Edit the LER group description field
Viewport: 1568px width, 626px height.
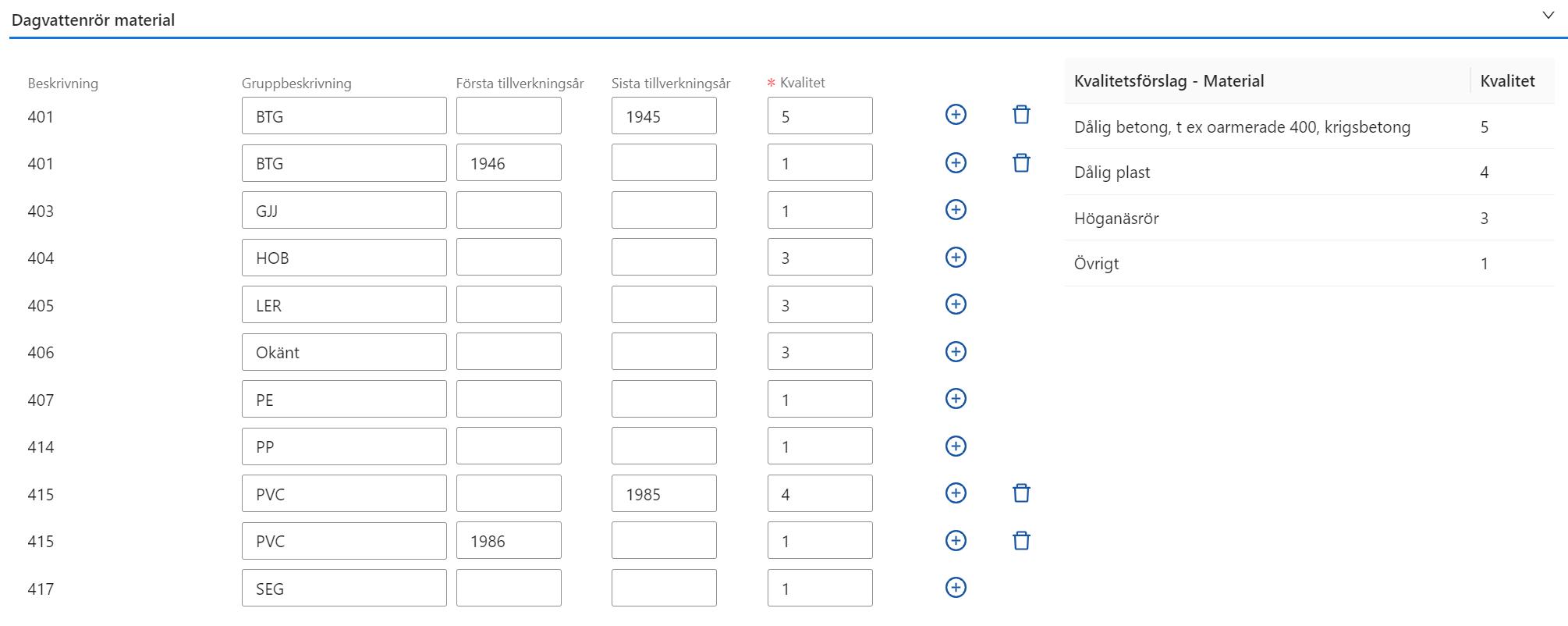pos(343,305)
